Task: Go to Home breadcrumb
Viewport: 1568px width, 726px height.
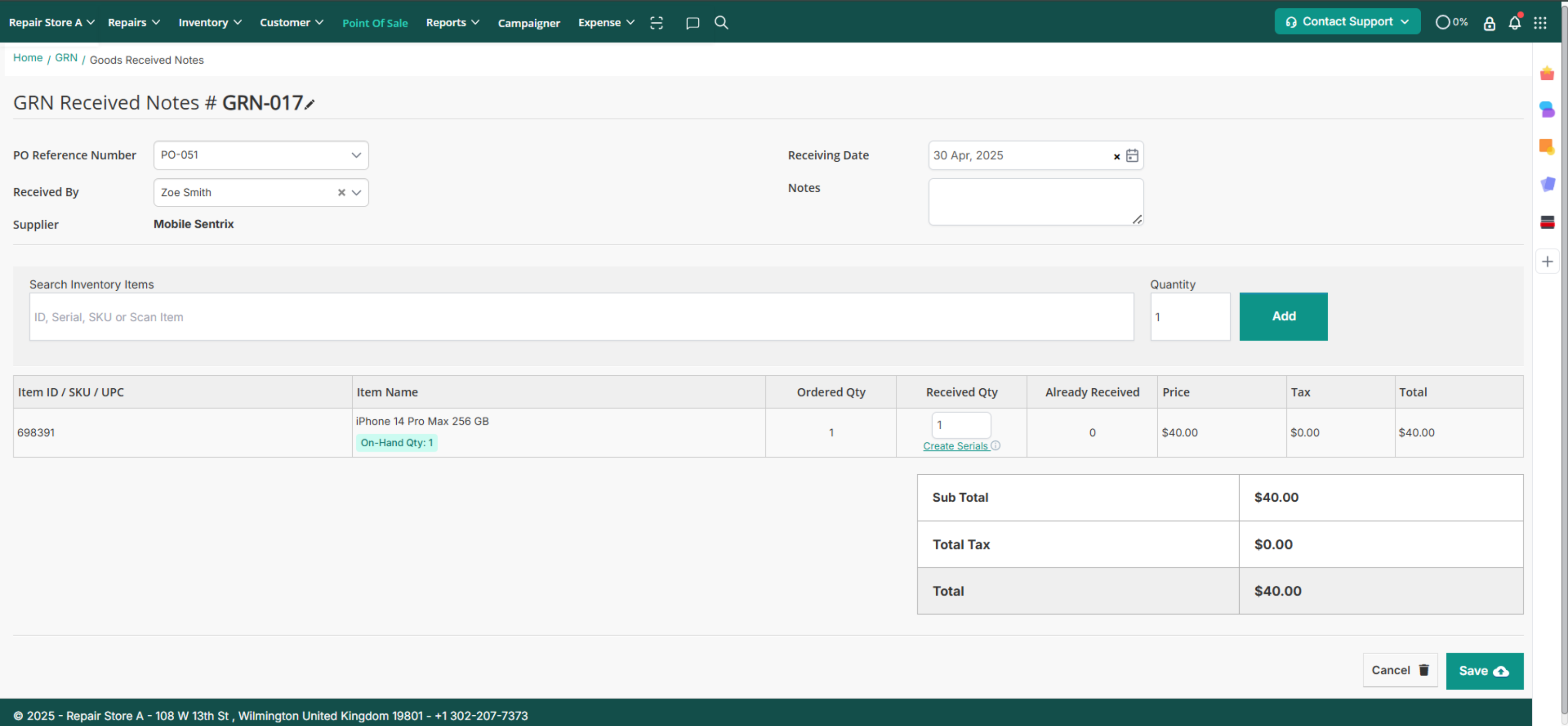Action: [28, 58]
